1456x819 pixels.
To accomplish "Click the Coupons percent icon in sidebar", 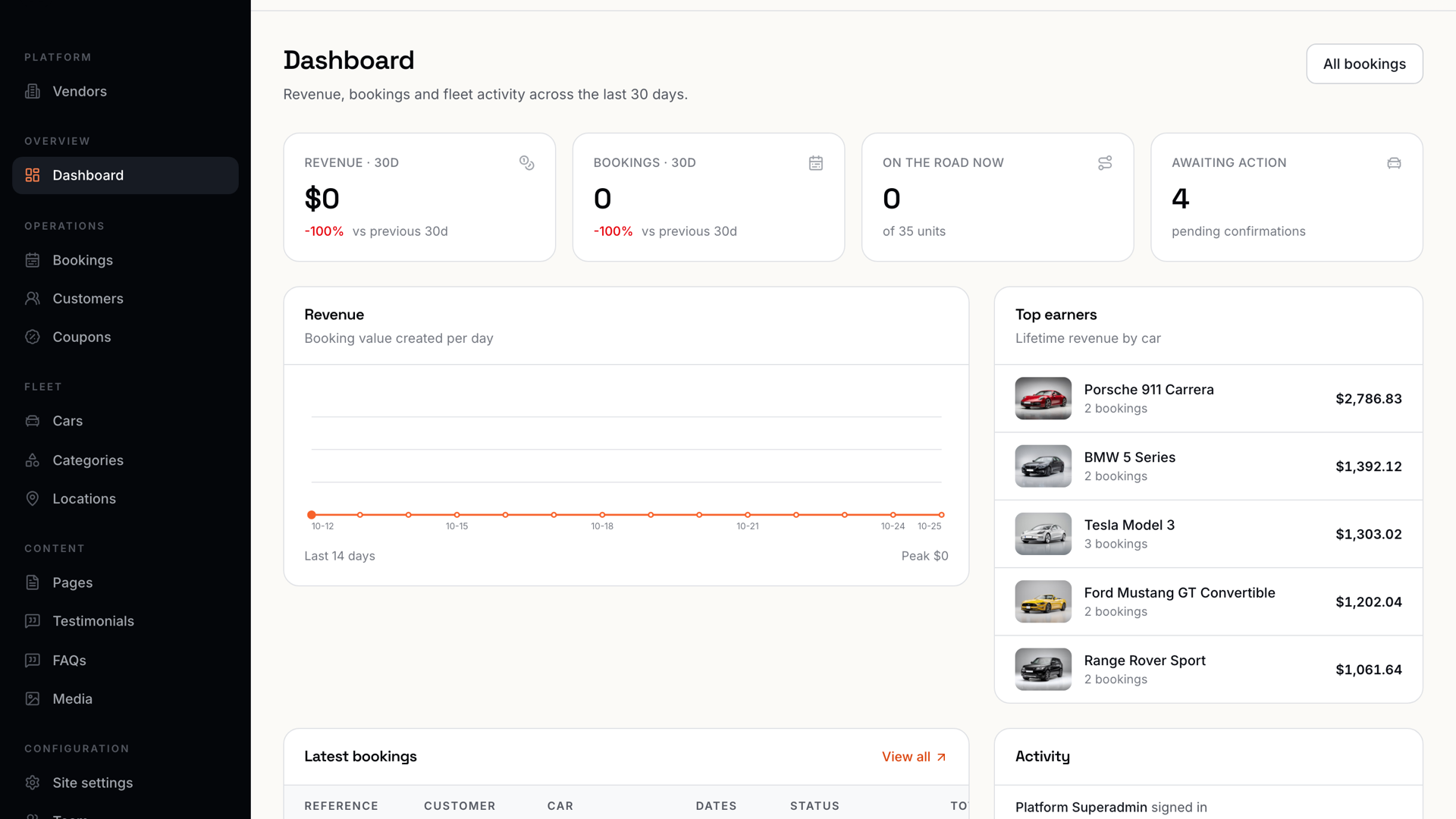I will (33, 337).
